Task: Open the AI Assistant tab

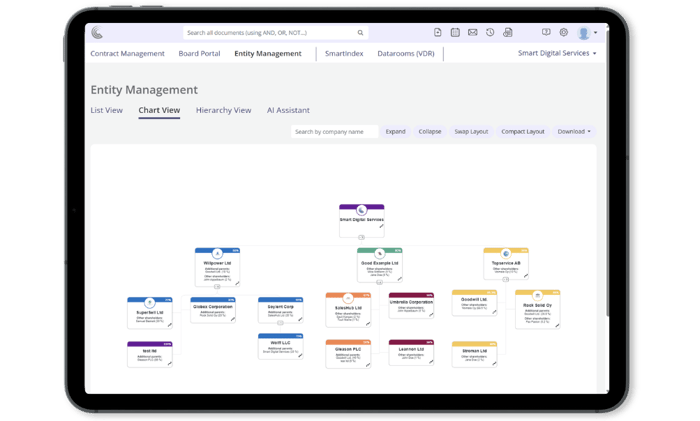Action: (x=288, y=110)
